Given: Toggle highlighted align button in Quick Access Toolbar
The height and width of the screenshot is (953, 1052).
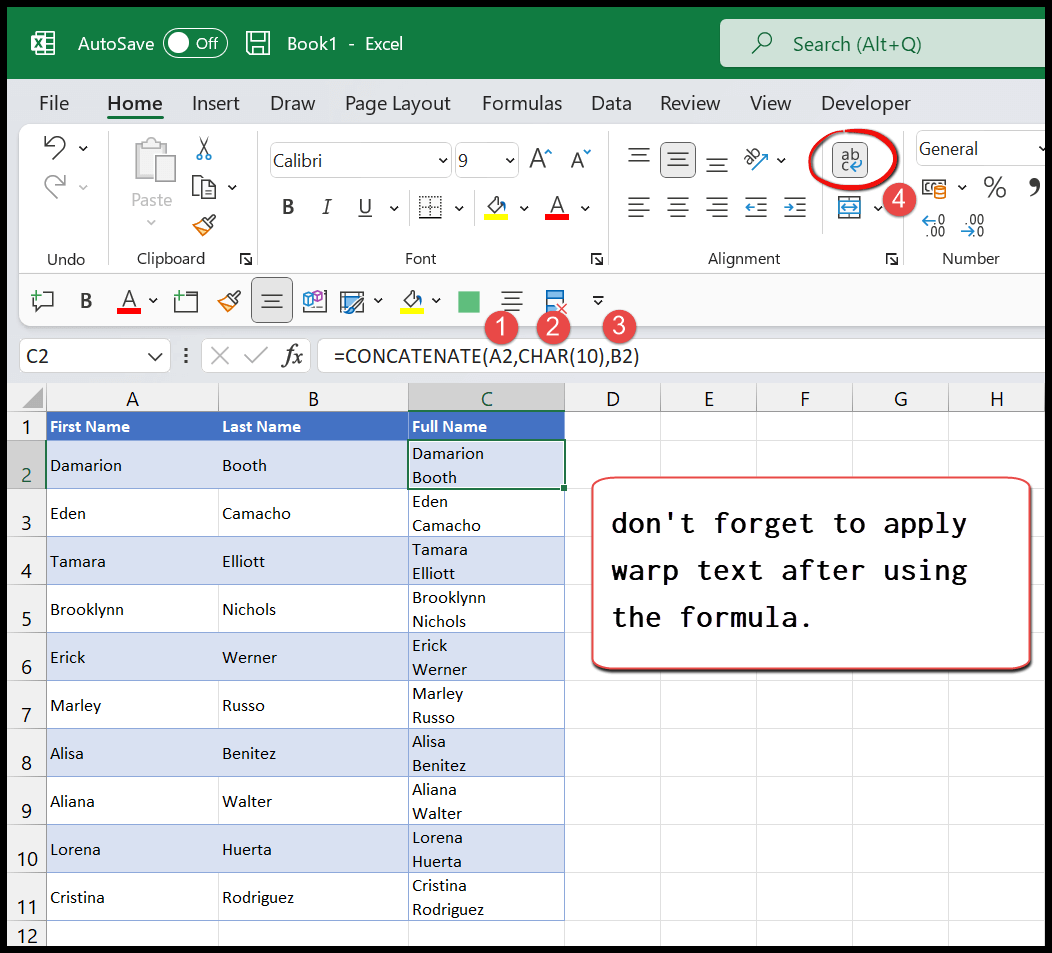Looking at the screenshot, I should [x=272, y=300].
